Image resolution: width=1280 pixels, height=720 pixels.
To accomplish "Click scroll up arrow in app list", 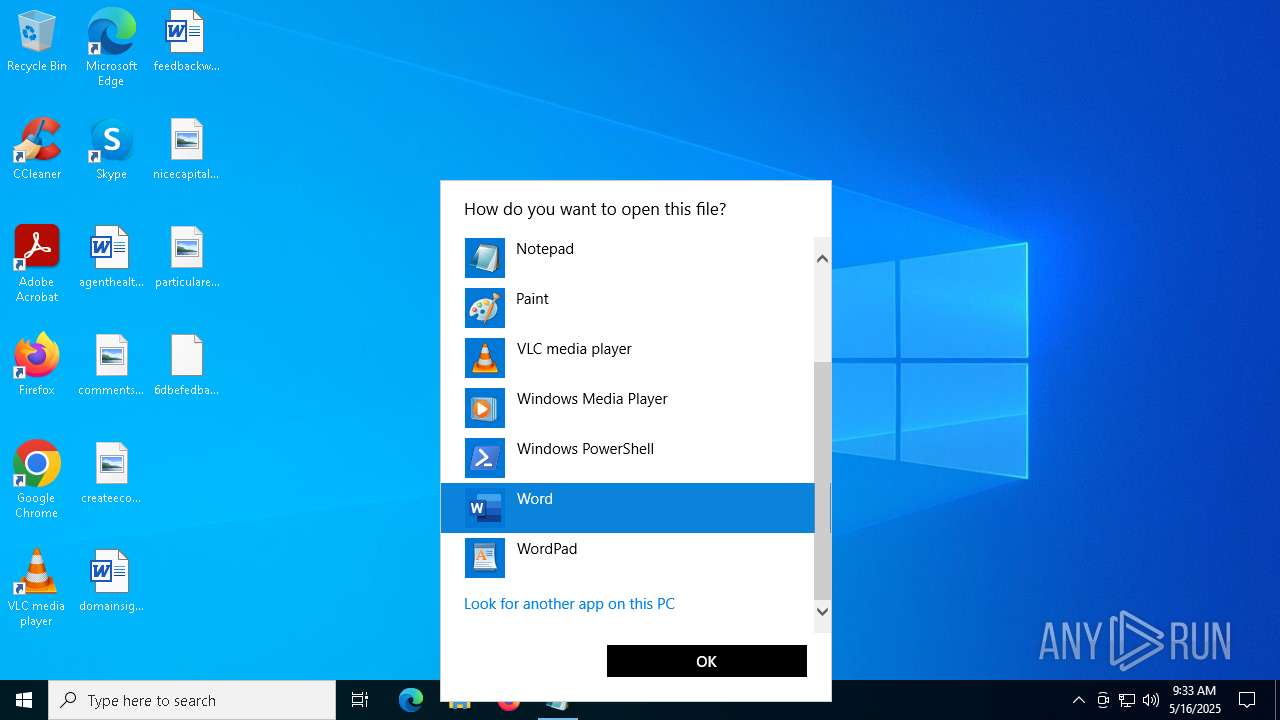I will tap(822, 259).
